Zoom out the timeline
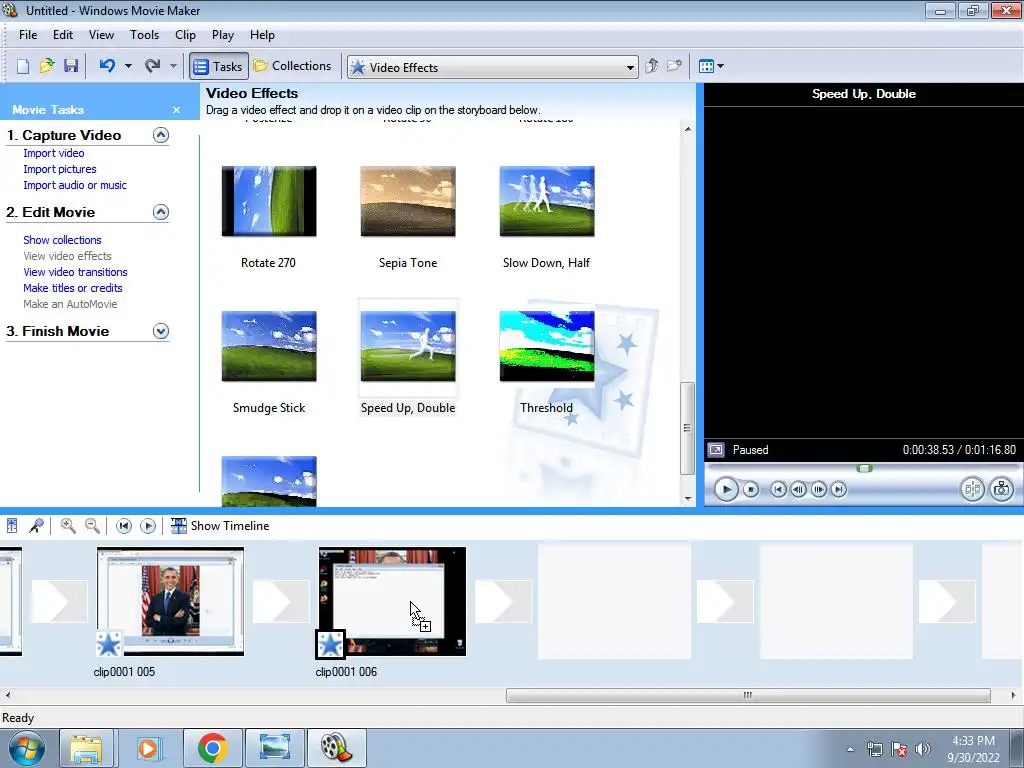Screen dimensions: 1024x768 tap(93, 526)
